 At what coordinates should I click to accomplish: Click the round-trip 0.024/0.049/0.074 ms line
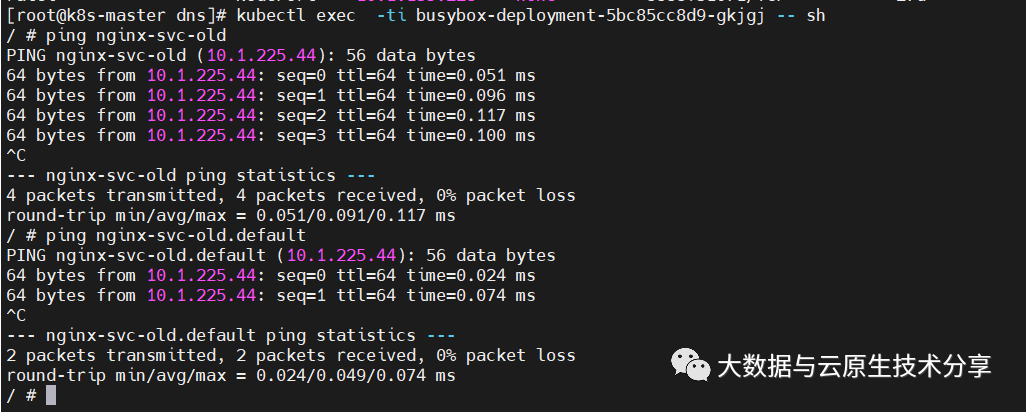tap(230, 375)
